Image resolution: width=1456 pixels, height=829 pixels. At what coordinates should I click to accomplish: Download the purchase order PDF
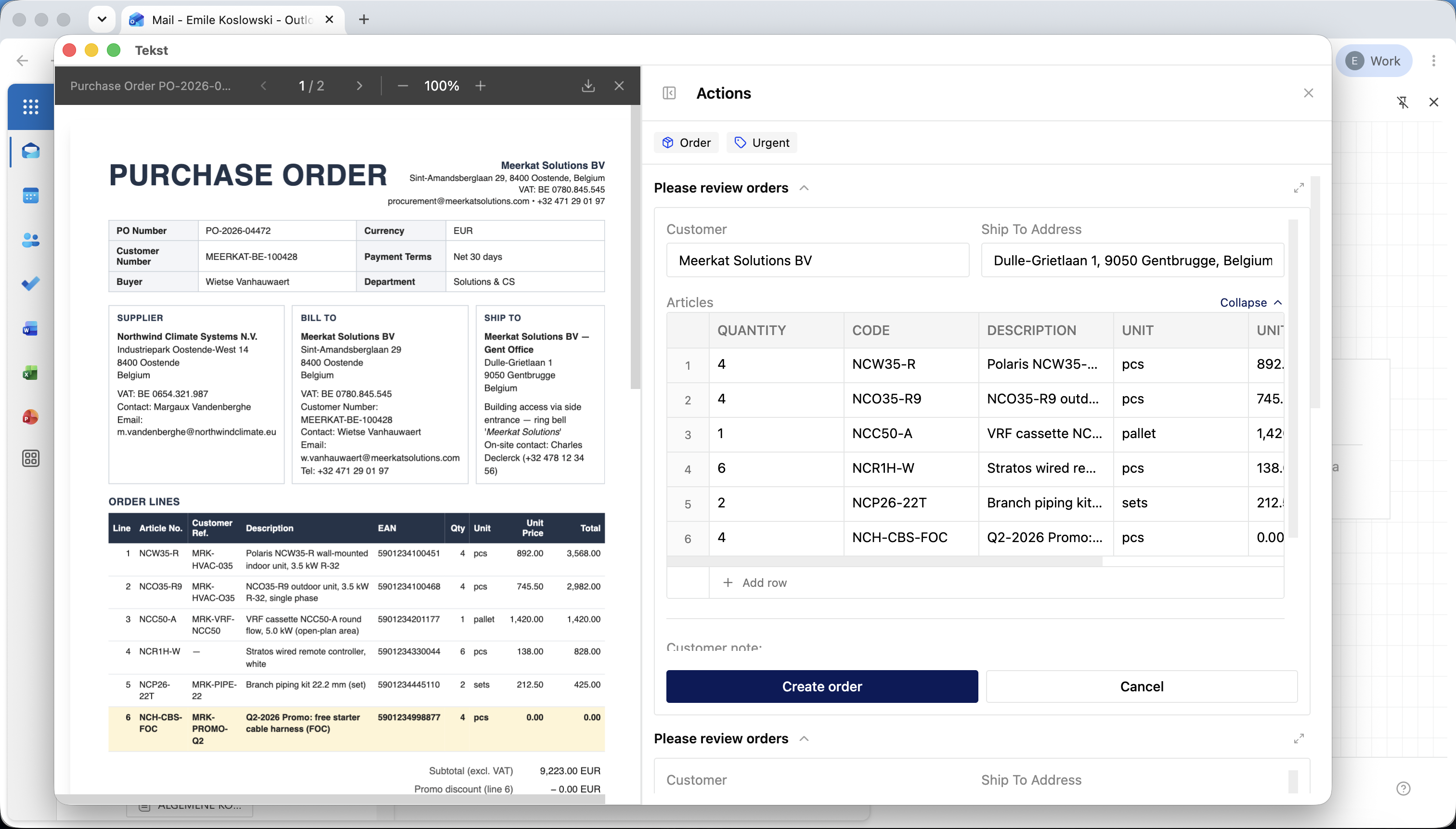click(588, 86)
